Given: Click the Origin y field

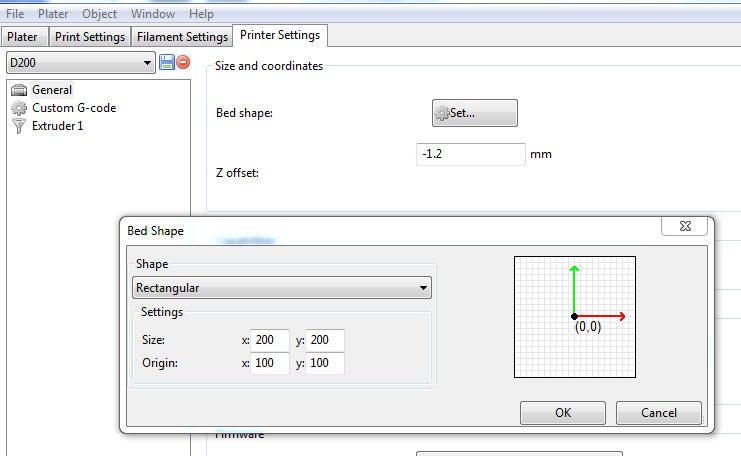Looking at the screenshot, I should click(325, 363).
